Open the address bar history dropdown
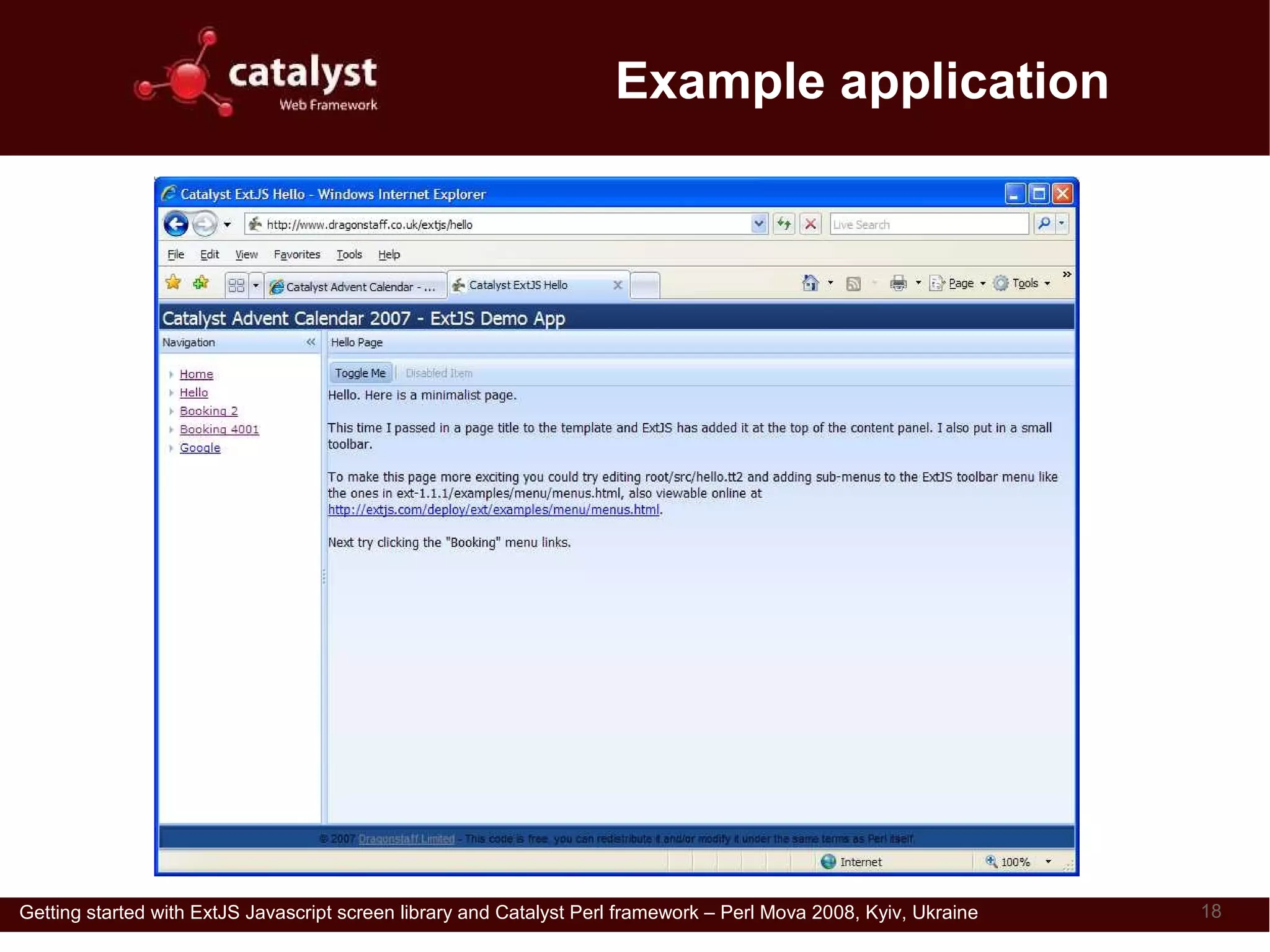The image size is (1270, 952). coord(758,224)
